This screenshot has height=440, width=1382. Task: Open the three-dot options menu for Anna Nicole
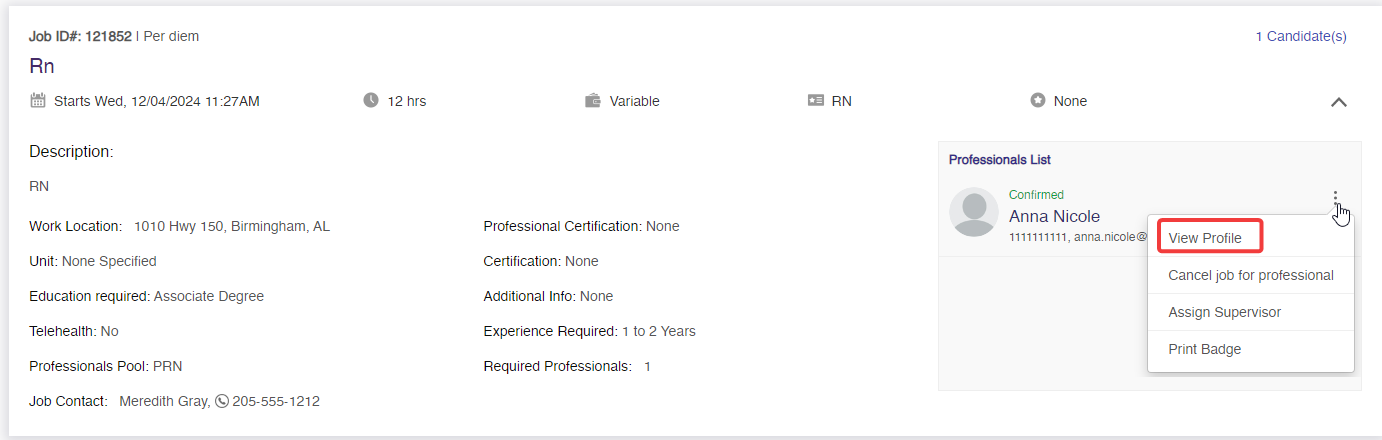tap(1335, 198)
